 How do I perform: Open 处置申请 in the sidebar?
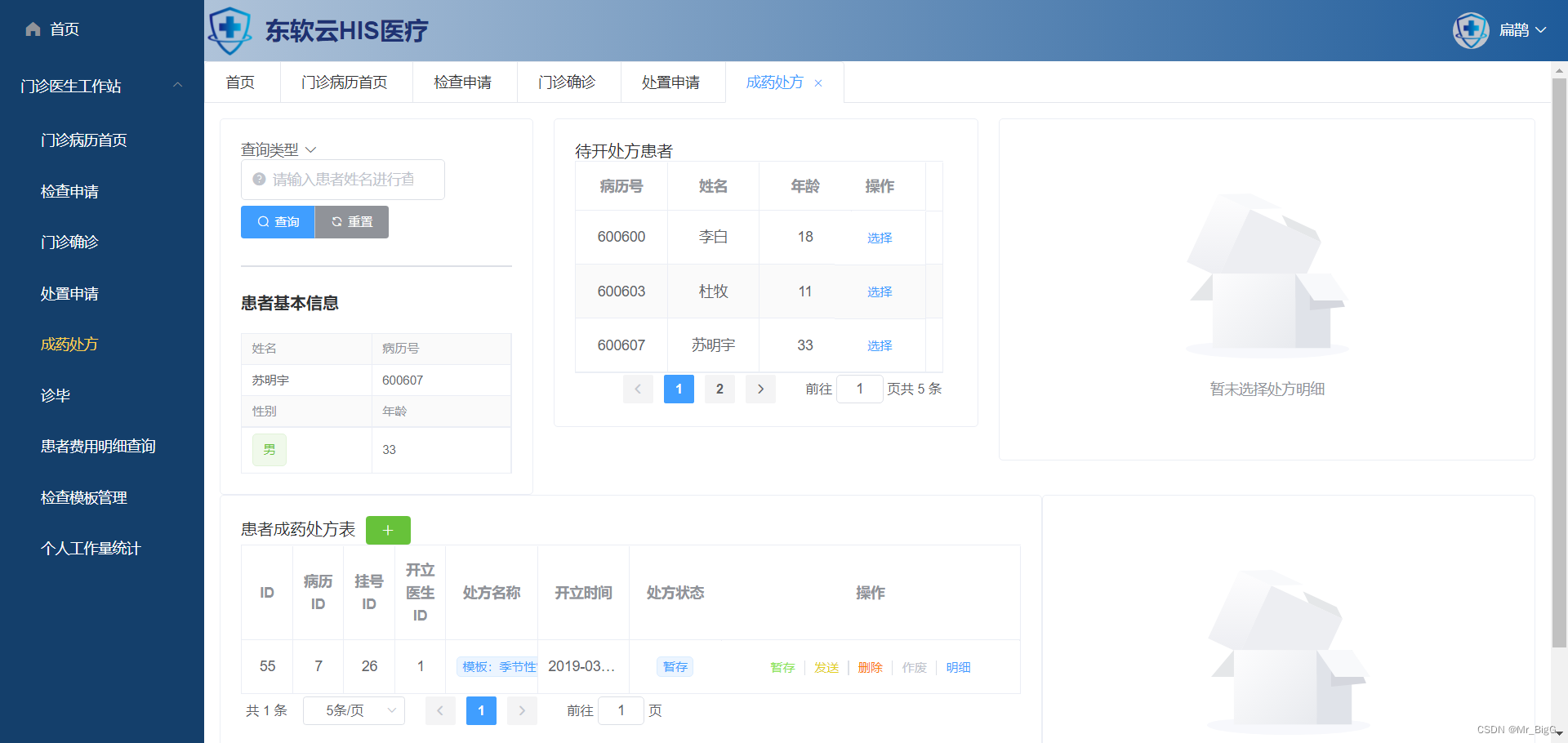pyautogui.click(x=69, y=294)
